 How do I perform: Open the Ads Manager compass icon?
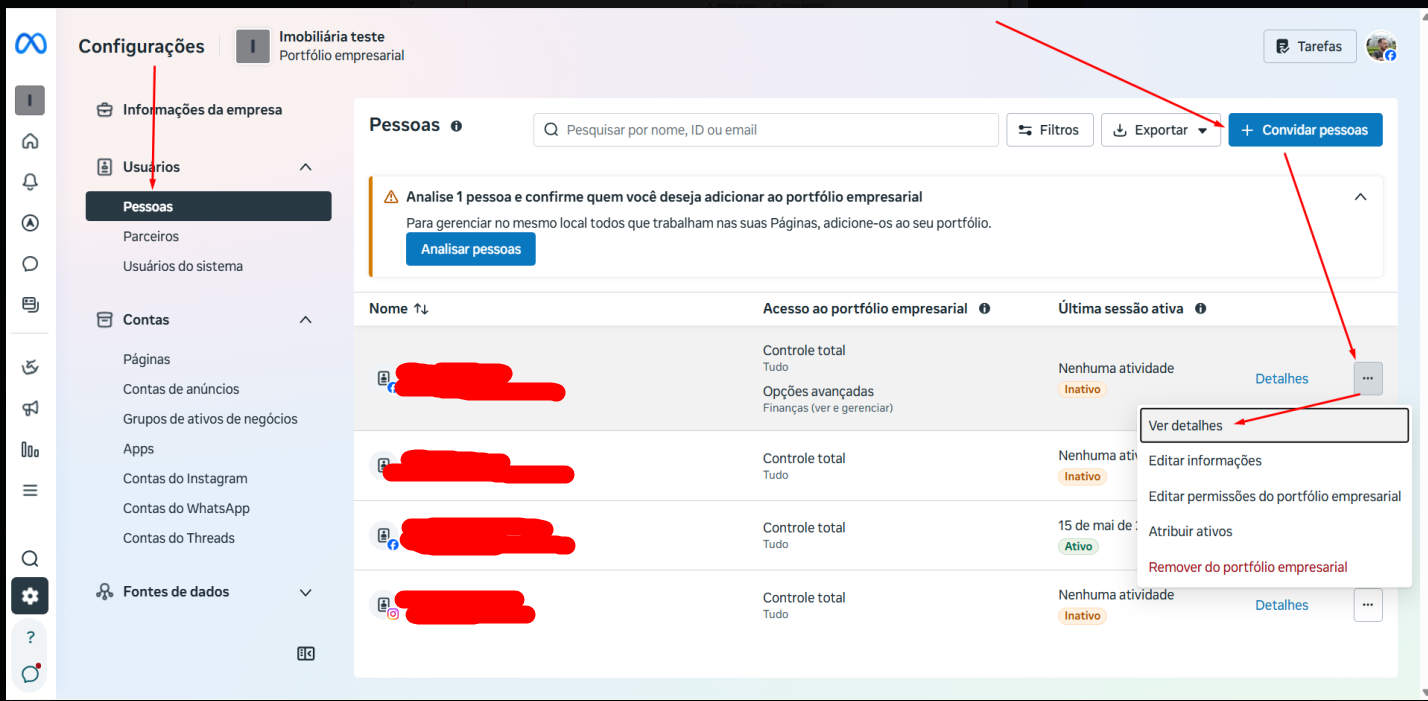click(30, 222)
